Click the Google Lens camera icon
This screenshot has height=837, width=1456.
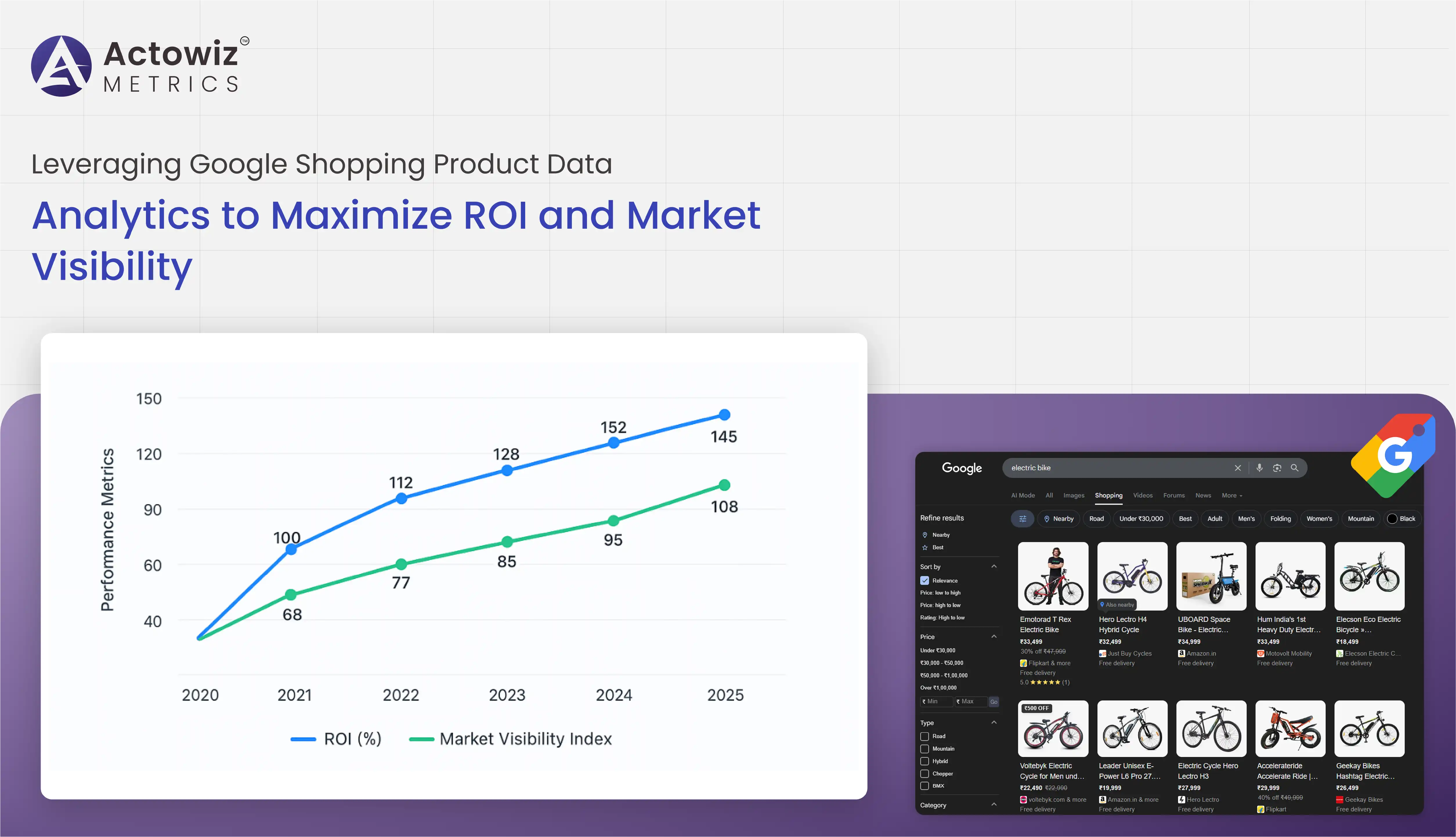pyautogui.click(x=1277, y=468)
